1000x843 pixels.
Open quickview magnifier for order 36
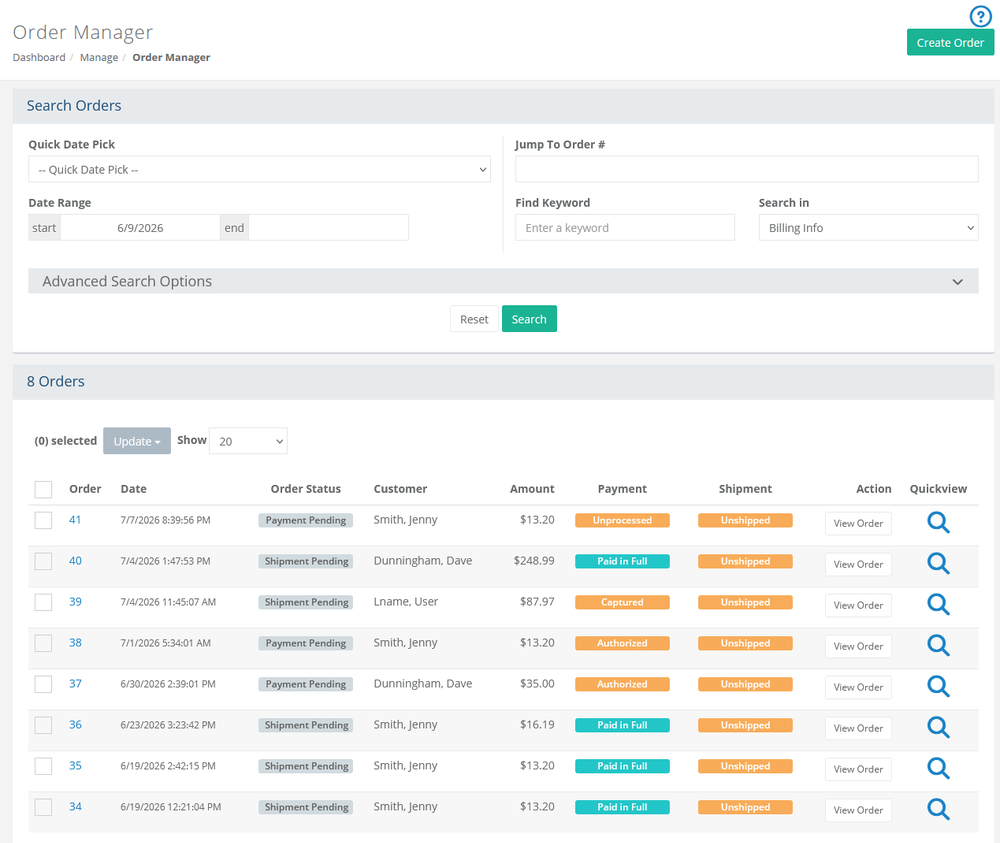(938, 727)
